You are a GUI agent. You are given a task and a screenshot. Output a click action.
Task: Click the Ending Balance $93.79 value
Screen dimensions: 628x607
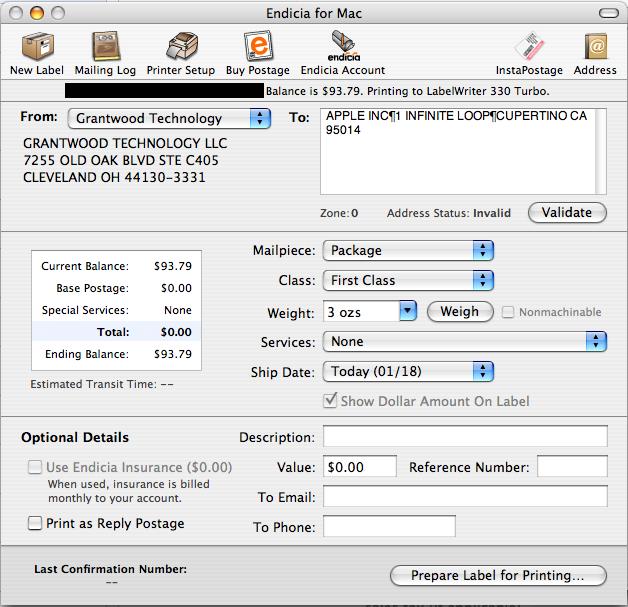(x=173, y=354)
